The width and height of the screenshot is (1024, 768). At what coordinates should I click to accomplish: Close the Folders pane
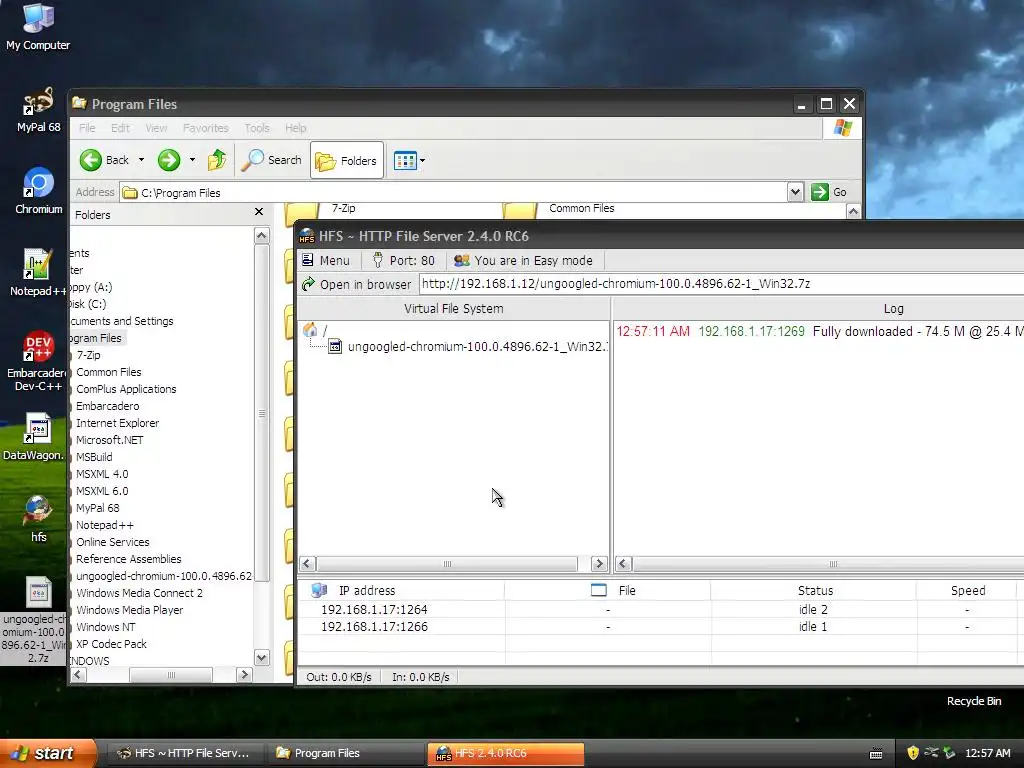point(259,212)
